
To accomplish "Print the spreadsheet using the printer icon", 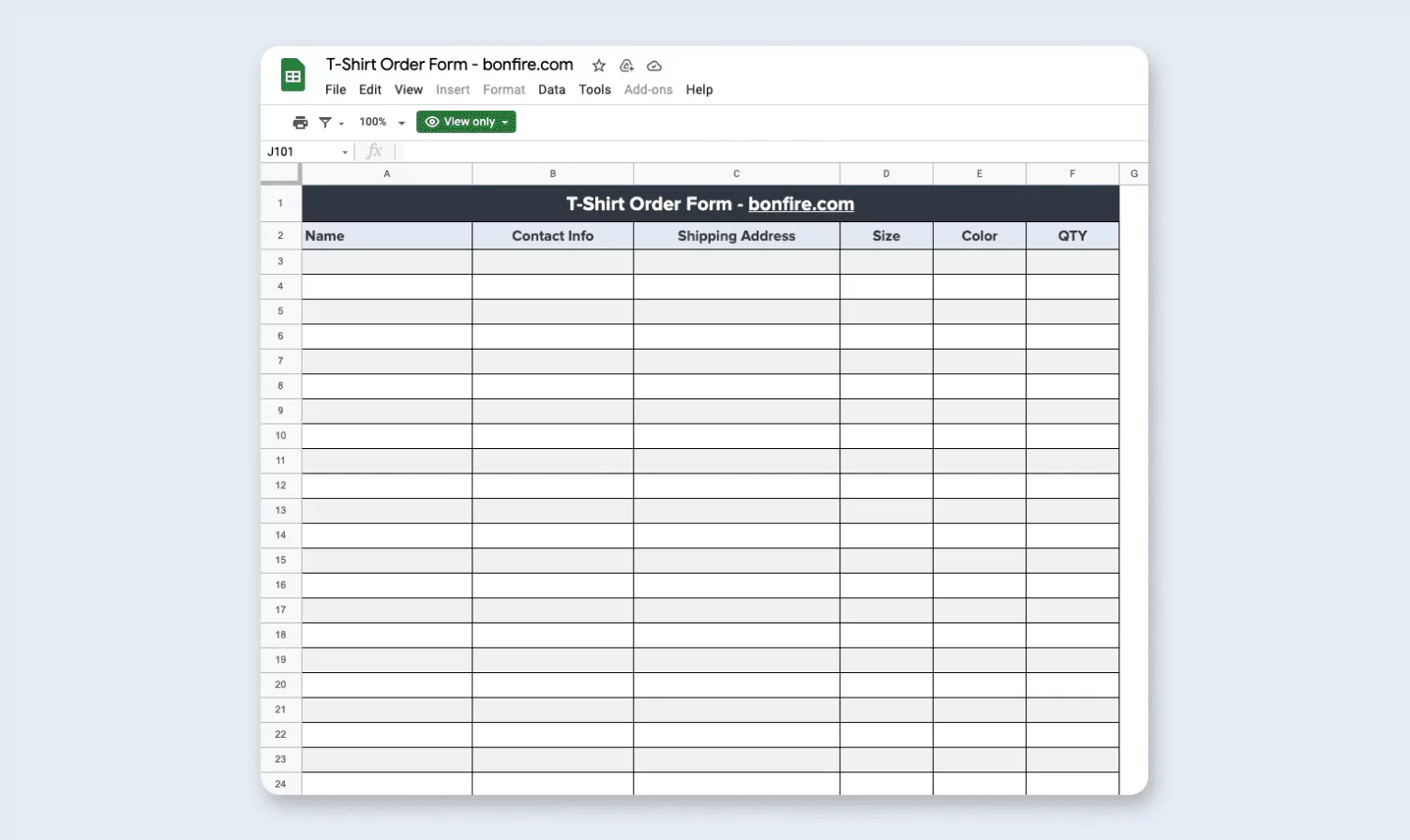I will pos(299,122).
